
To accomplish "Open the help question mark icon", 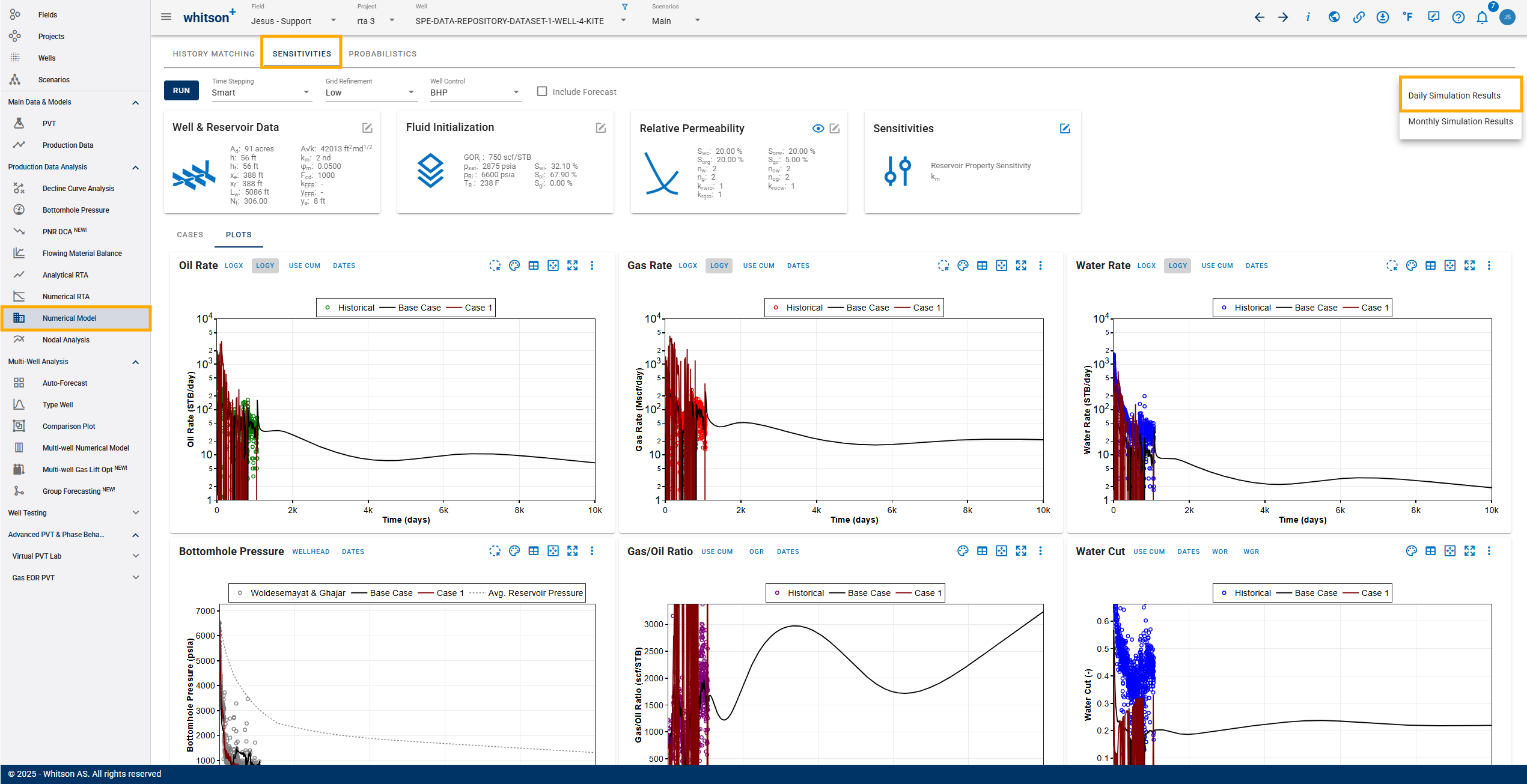I will 1458,17.
